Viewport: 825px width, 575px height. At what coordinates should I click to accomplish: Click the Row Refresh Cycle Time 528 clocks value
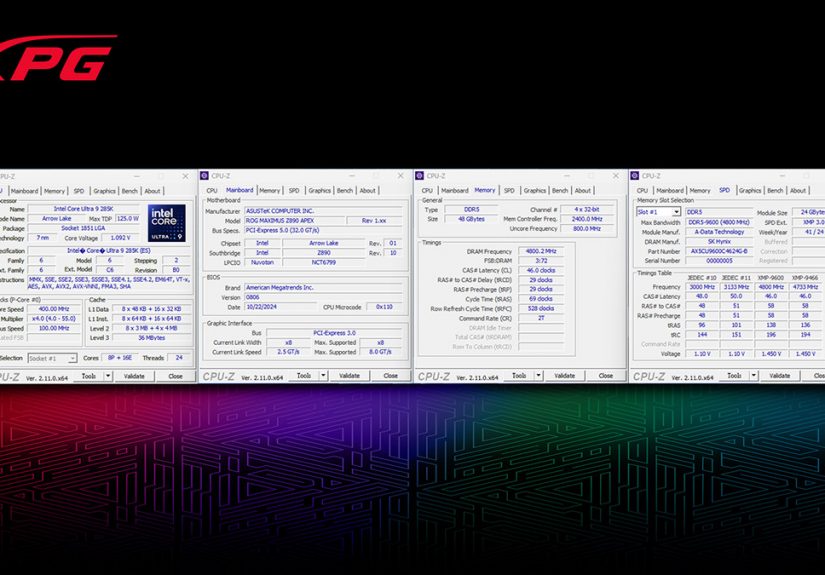(540, 309)
